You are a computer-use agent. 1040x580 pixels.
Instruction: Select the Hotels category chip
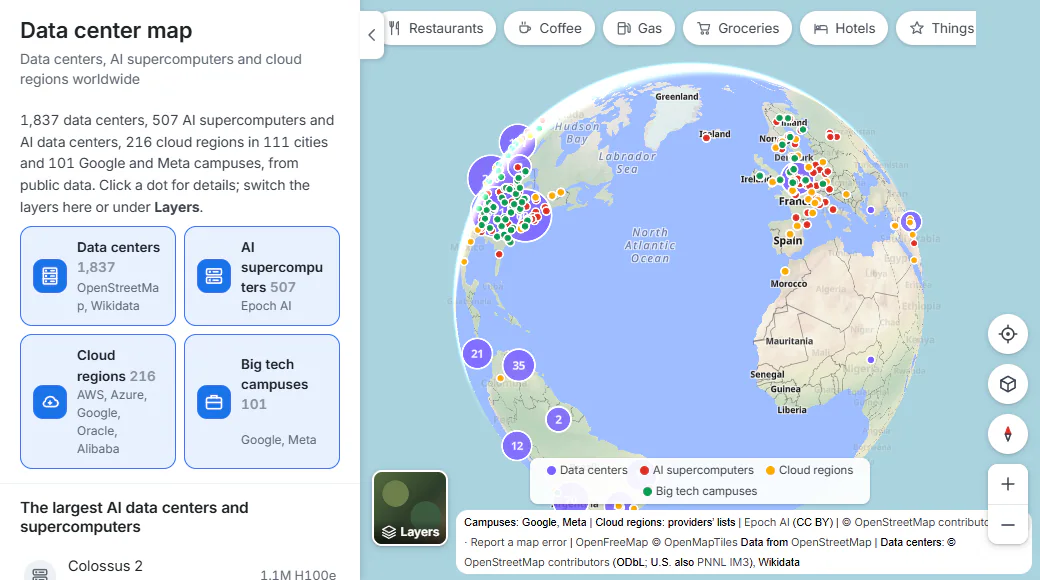point(844,29)
